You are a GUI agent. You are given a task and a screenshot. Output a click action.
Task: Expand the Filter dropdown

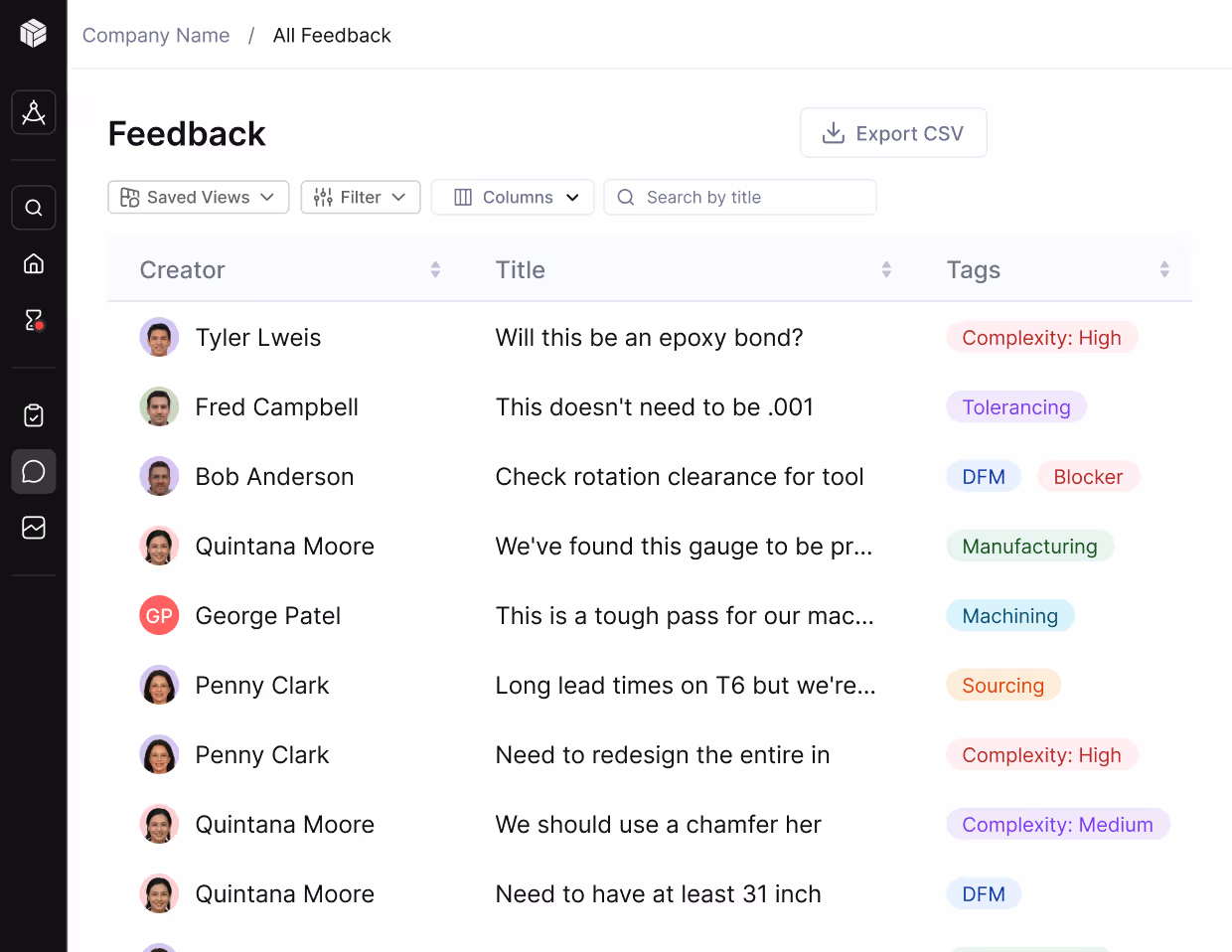coord(360,197)
